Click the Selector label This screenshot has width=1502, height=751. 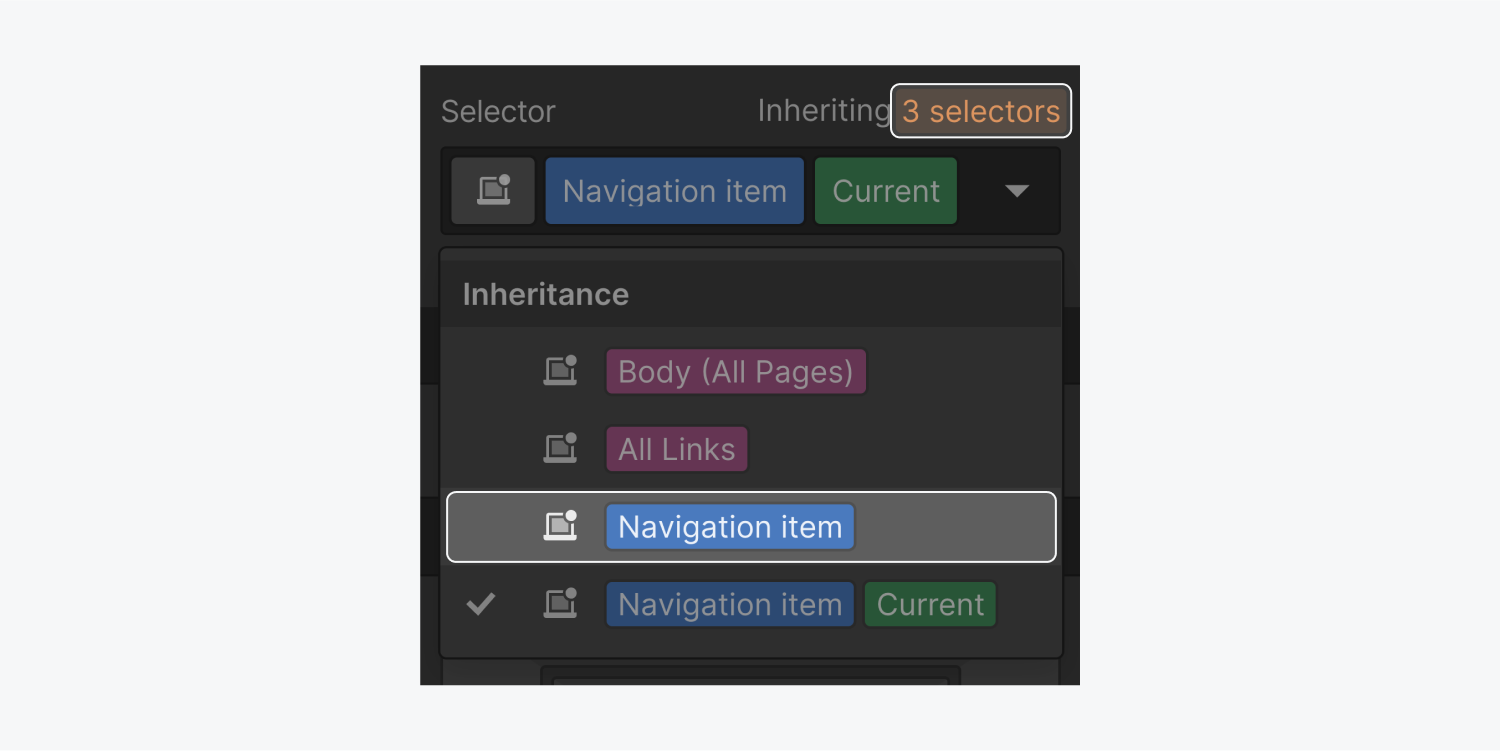pos(497,110)
